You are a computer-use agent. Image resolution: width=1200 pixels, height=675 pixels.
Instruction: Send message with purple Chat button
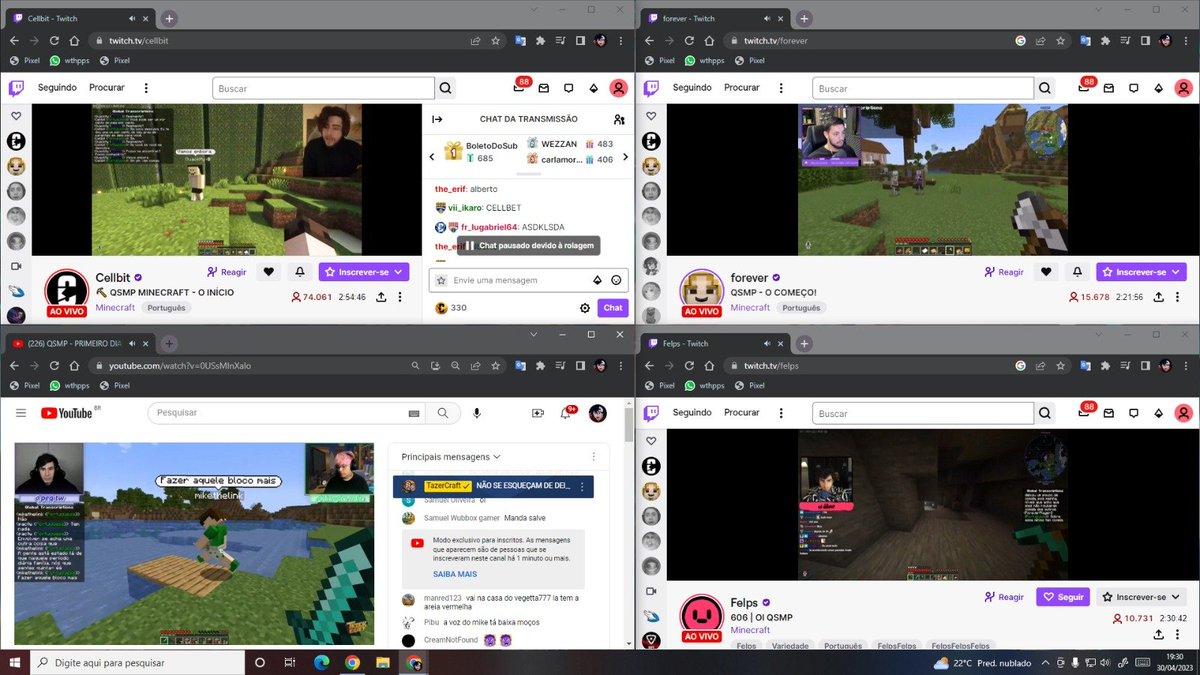click(x=613, y=308)
